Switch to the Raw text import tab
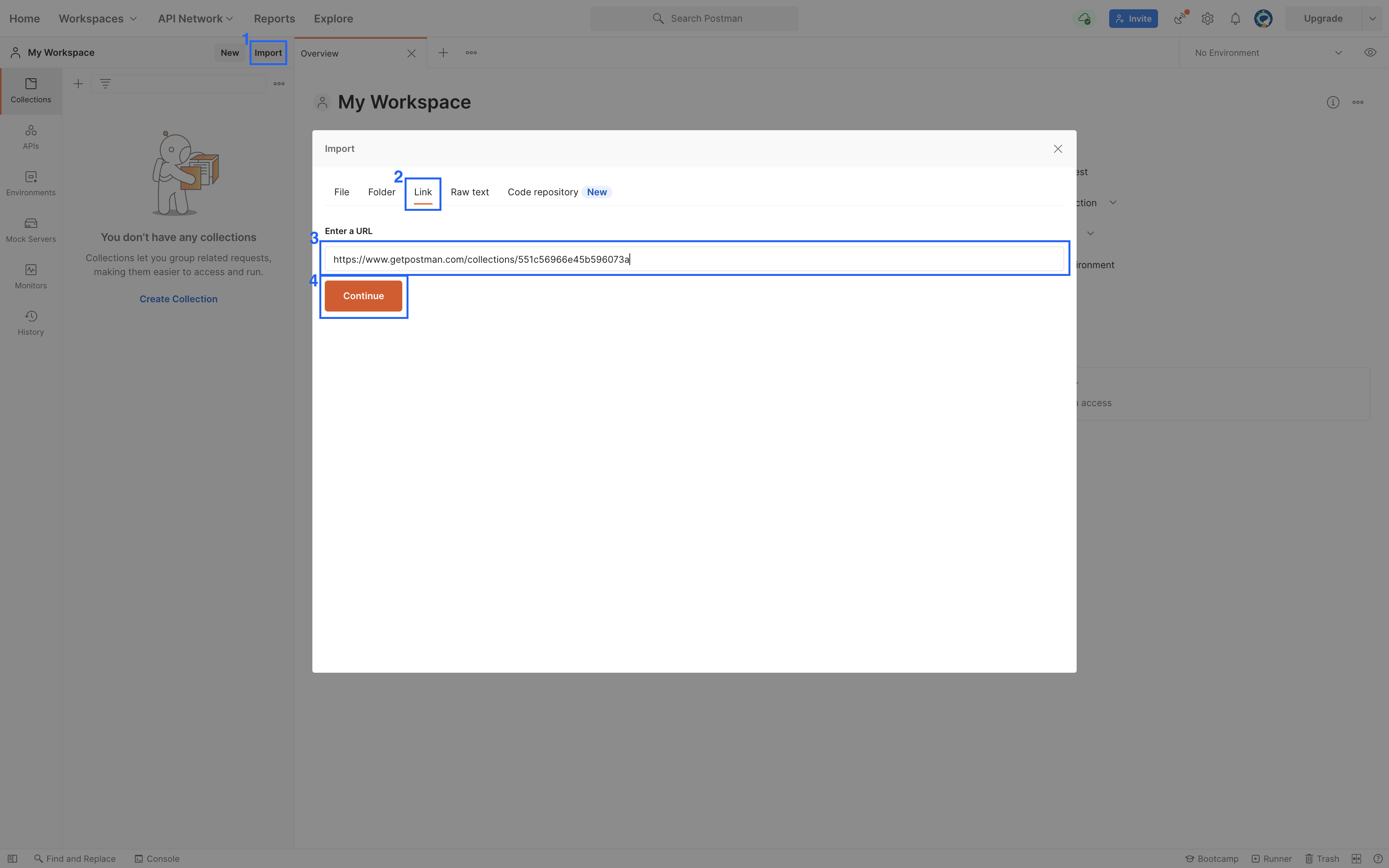The image size is (1389, 868). (469, 192)
